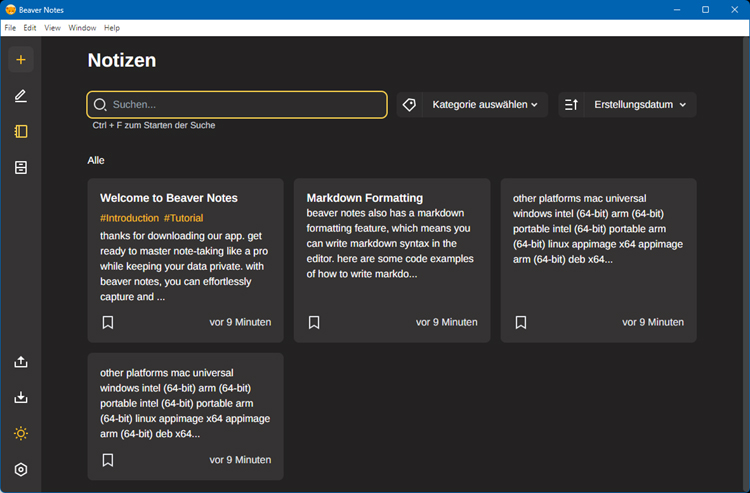Open the Help menu
The height and width of the screenshot is (493, 750).
111,28
